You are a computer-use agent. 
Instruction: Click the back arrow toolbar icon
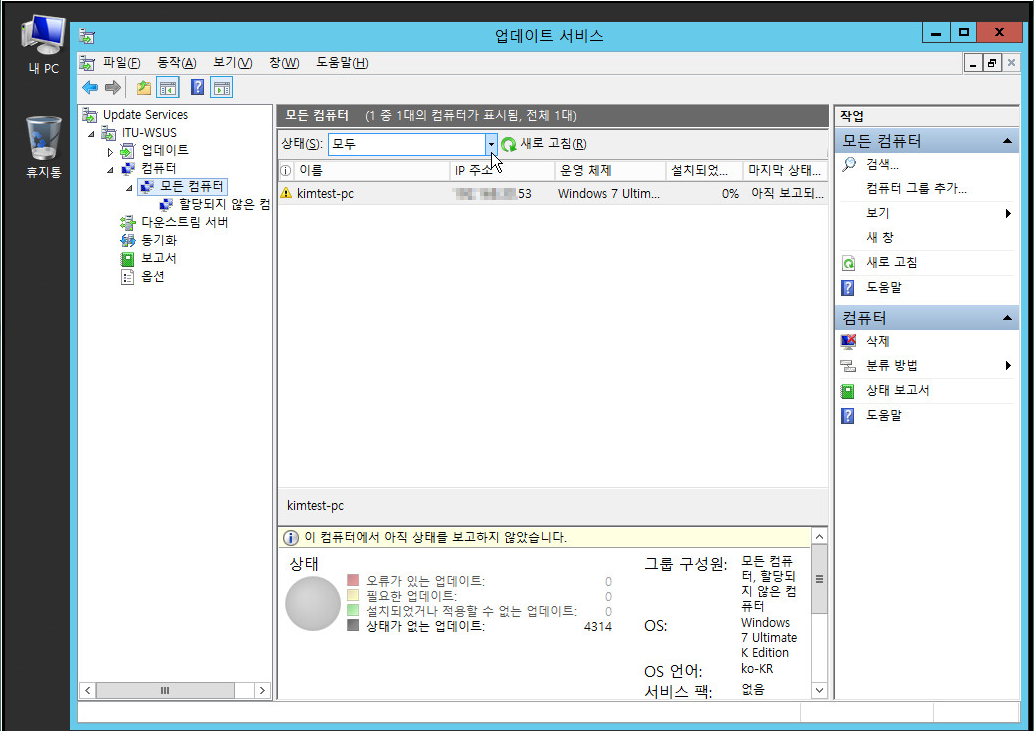point(90,88)
